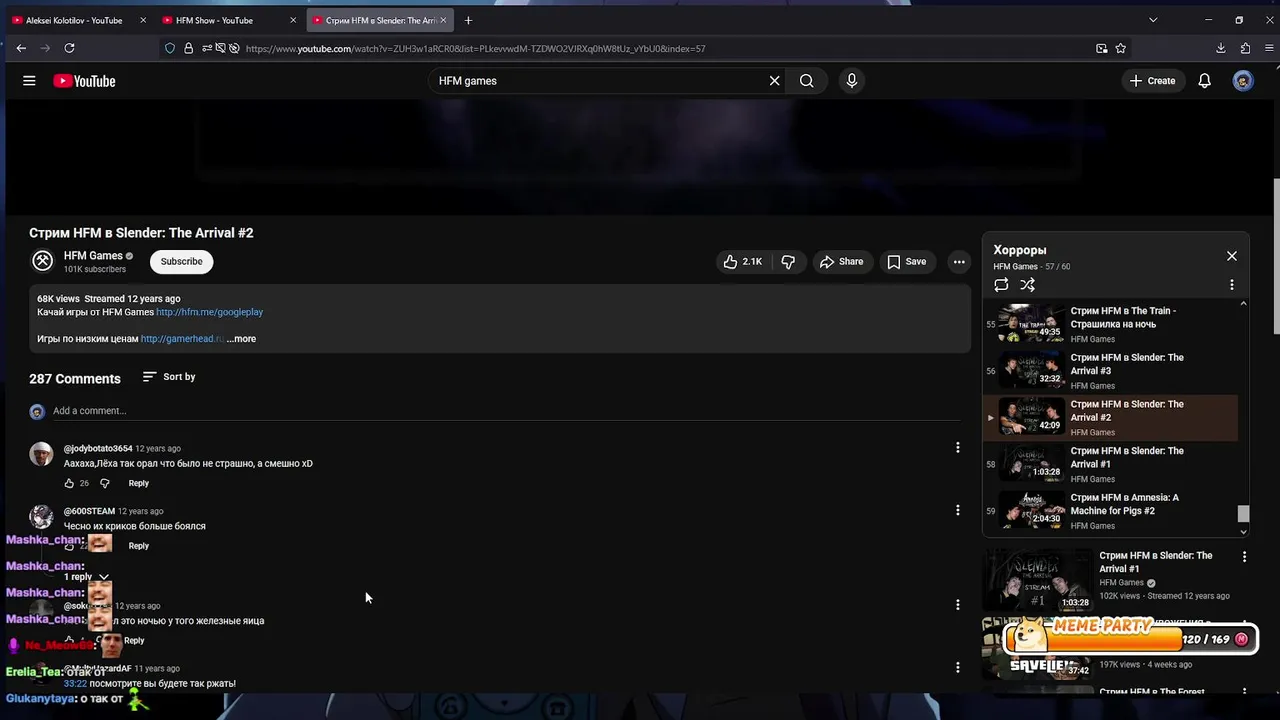Screen dimensions: 1280x720
Task: Subscribe to HFM Games
Action: click(182, 261)
